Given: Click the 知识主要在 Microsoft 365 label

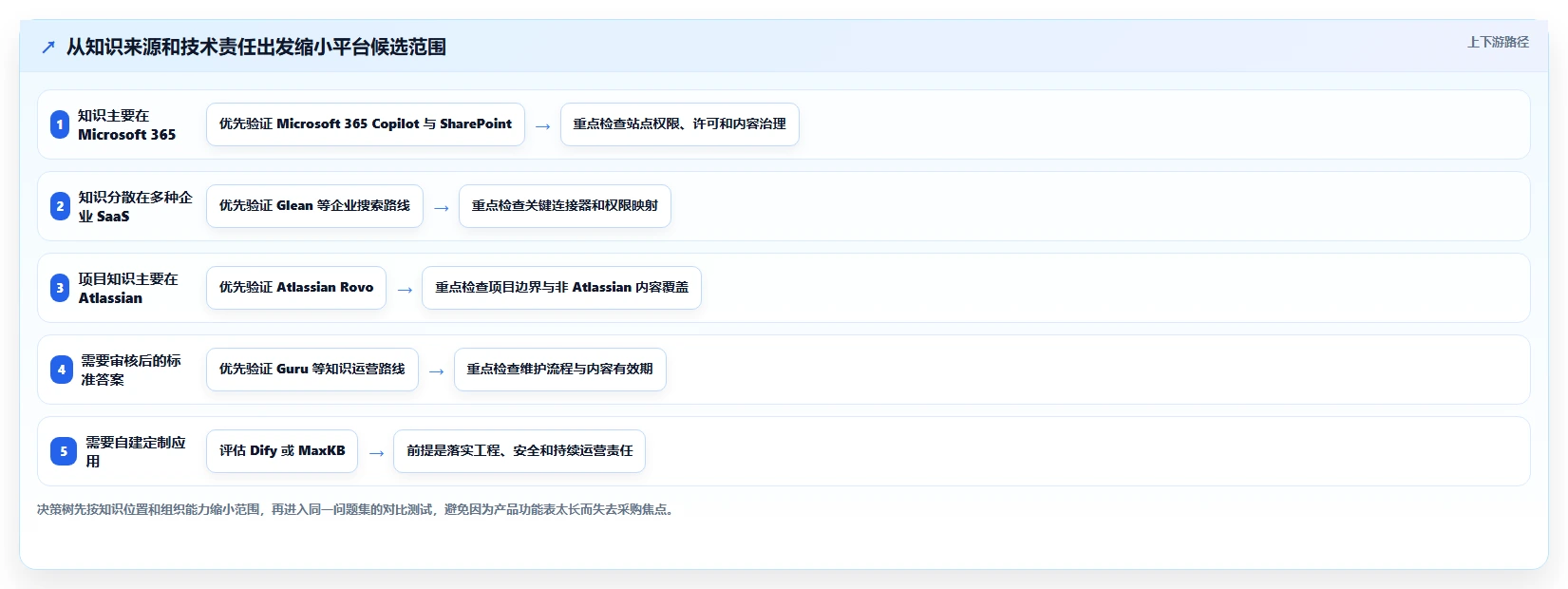Looking at the screenshot, I should [127, 124].
